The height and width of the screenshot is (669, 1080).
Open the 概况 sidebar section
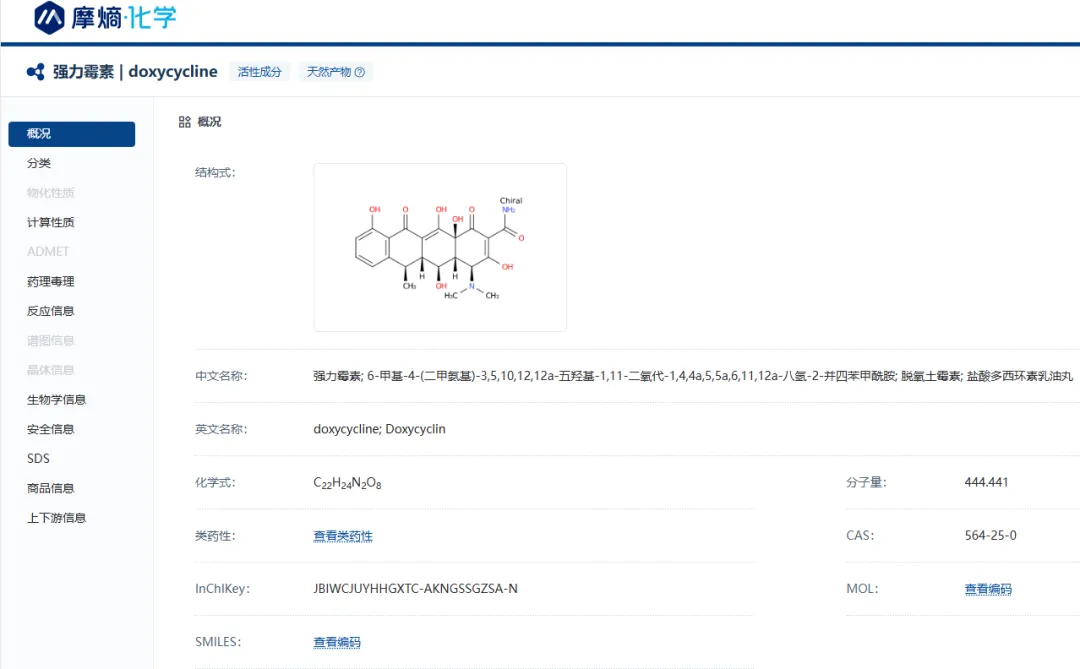point(71,134)
